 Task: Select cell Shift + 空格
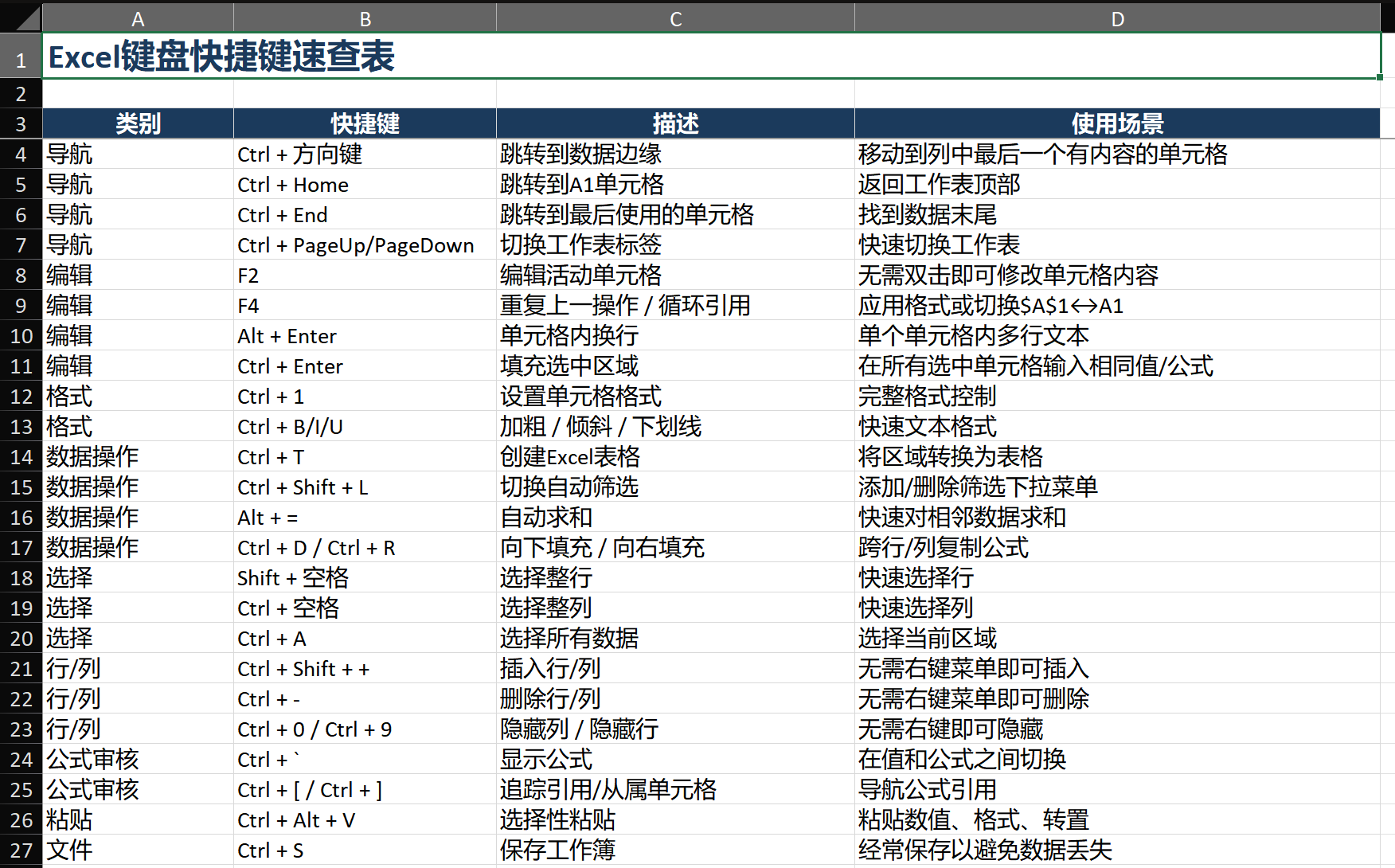(x=365, y=577)
